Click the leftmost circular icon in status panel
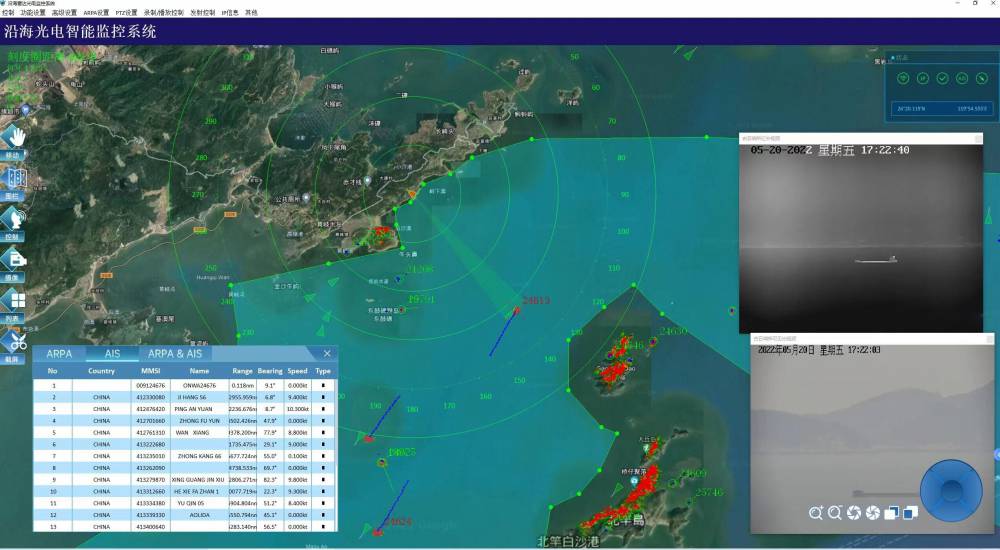Image resolution: width=1000 pixels, height=550 pixels. click(x=903, y=78)
